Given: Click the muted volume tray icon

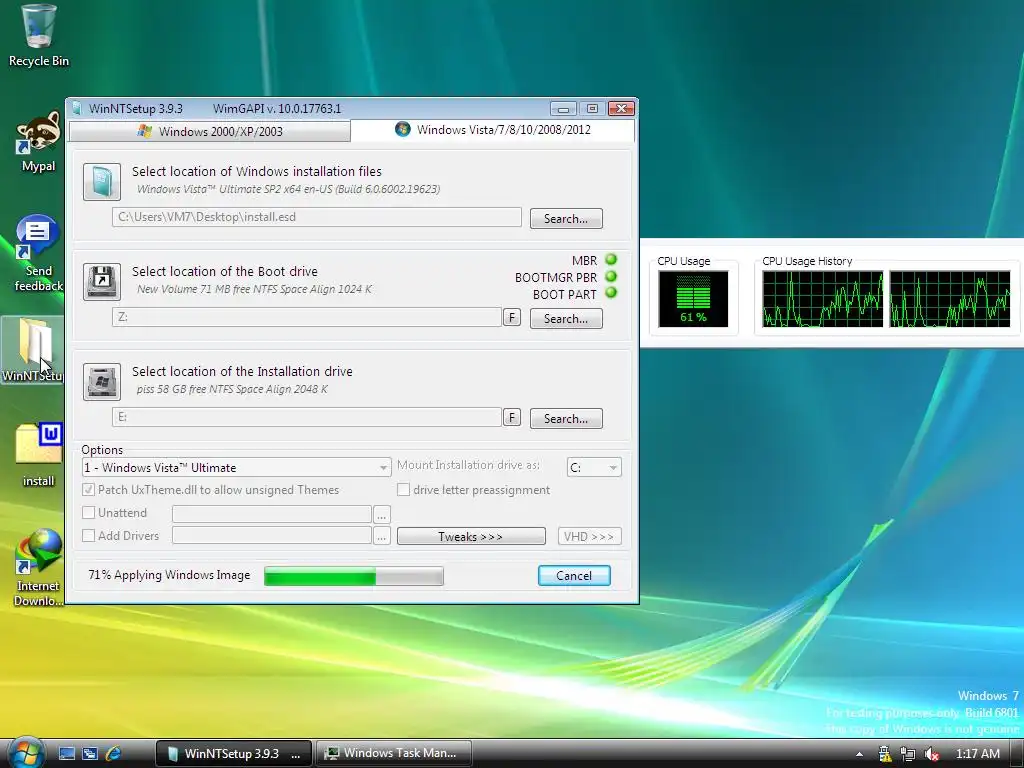Looking at the screenshot, I should click(x=932, y=754).
